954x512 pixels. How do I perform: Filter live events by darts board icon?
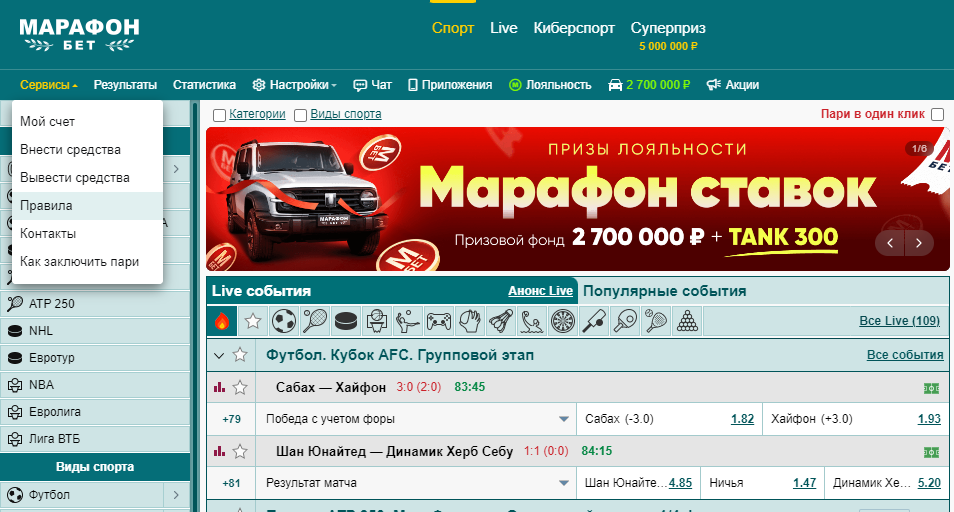(x=563, y=321)
